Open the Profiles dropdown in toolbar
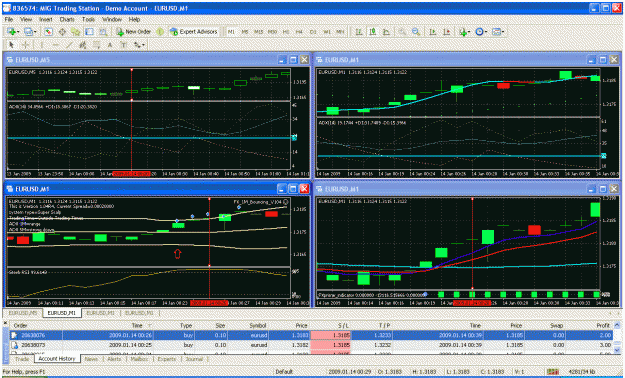This screenshot has height=378, width=625. coord(30,32)
